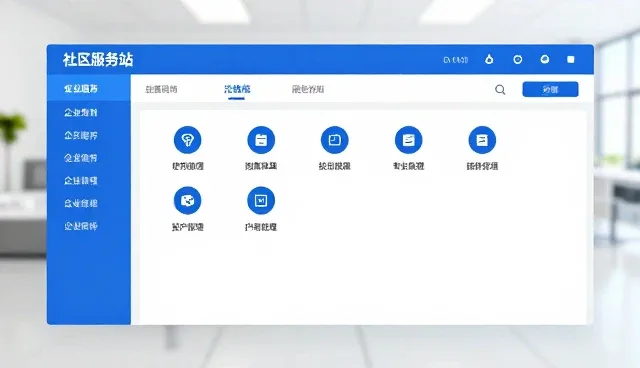Switch to the first tab in the tab bar
640x368 pixels.
point(161,89)
